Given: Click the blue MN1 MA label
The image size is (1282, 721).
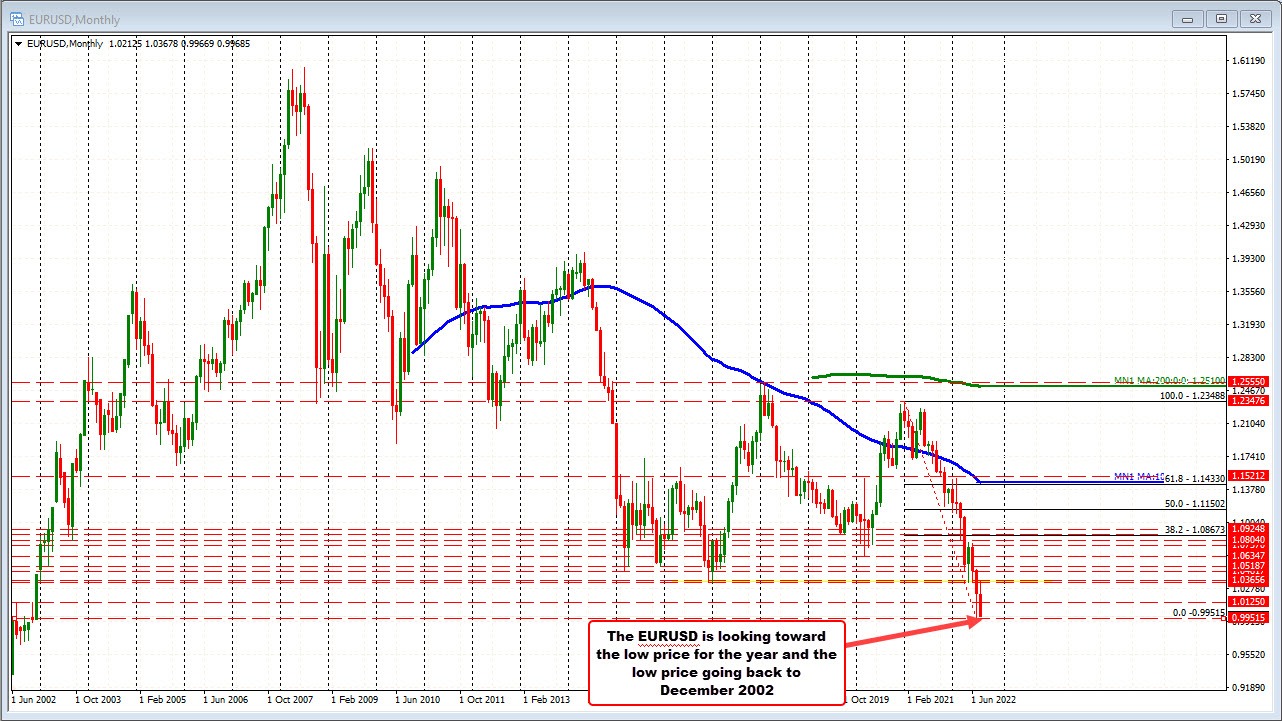Looking at the screenshot, I should [1137, 477].
